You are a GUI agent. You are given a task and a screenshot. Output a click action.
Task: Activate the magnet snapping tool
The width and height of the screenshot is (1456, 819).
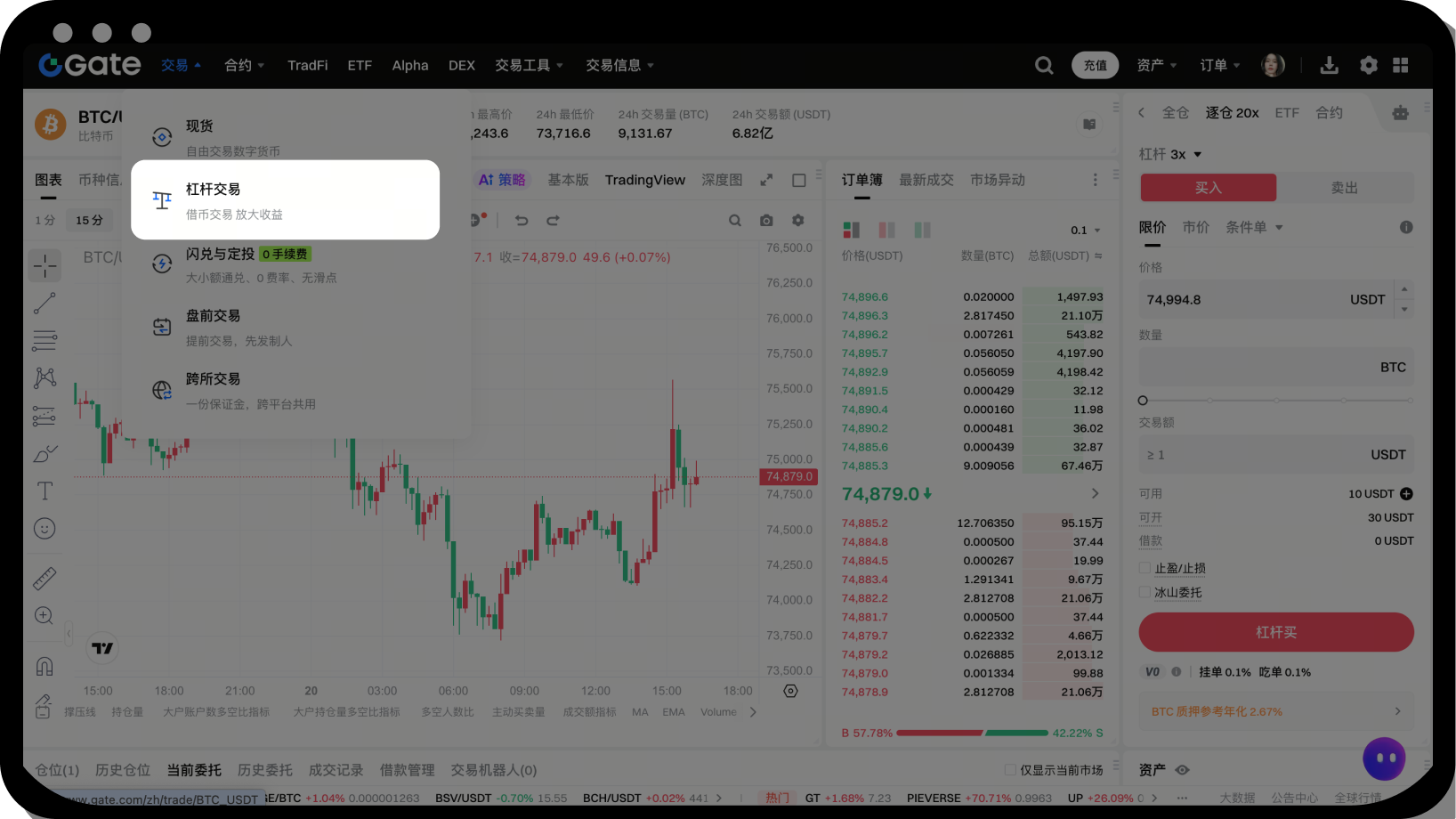tap(44, 666)
